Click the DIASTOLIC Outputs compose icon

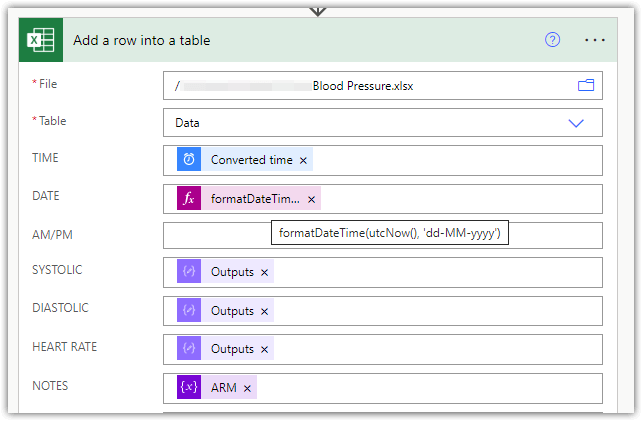(x=189, y=310)
